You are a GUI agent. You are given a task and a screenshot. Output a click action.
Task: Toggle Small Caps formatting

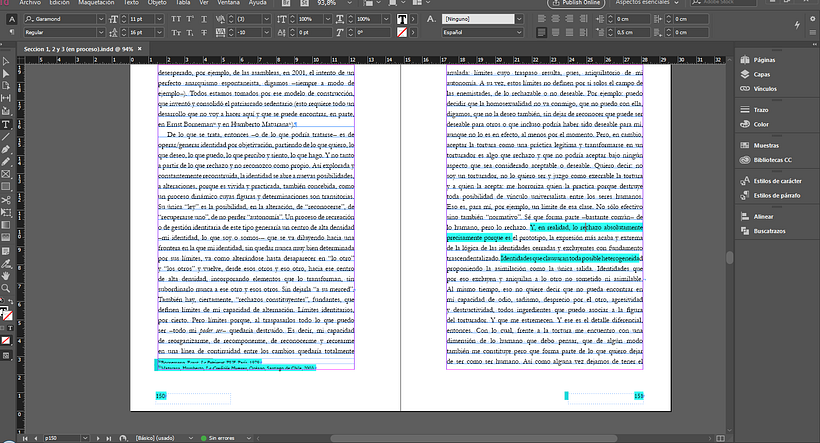point(176,32)
